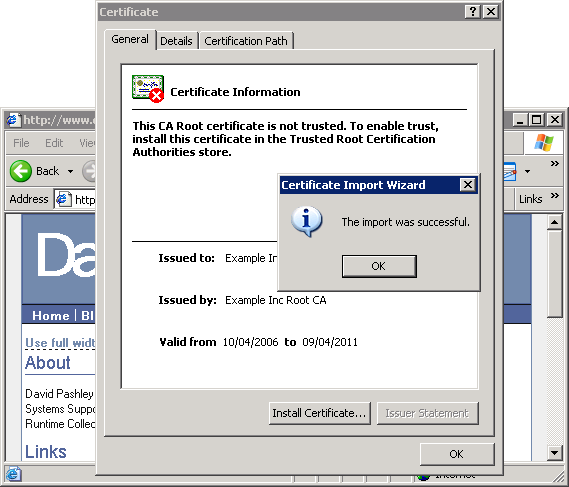
Task: Click the Internet Explorer title bar icon
Action: [x=13, y=120]
